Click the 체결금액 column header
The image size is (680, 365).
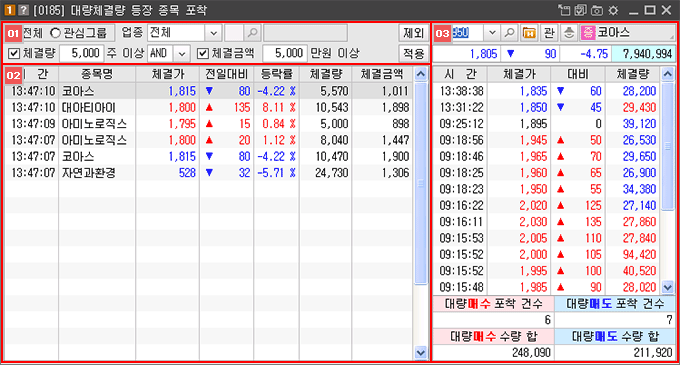(382, 74)
